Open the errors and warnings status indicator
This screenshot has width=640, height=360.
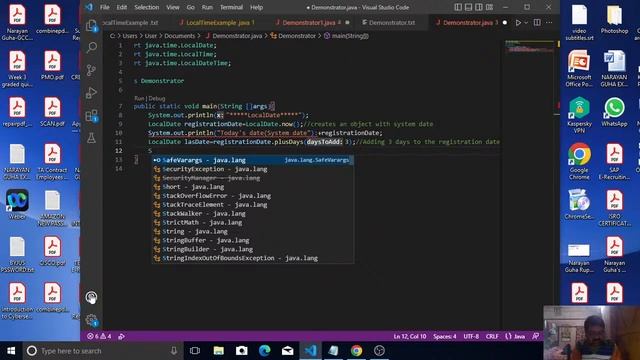[x=99, y=336]
